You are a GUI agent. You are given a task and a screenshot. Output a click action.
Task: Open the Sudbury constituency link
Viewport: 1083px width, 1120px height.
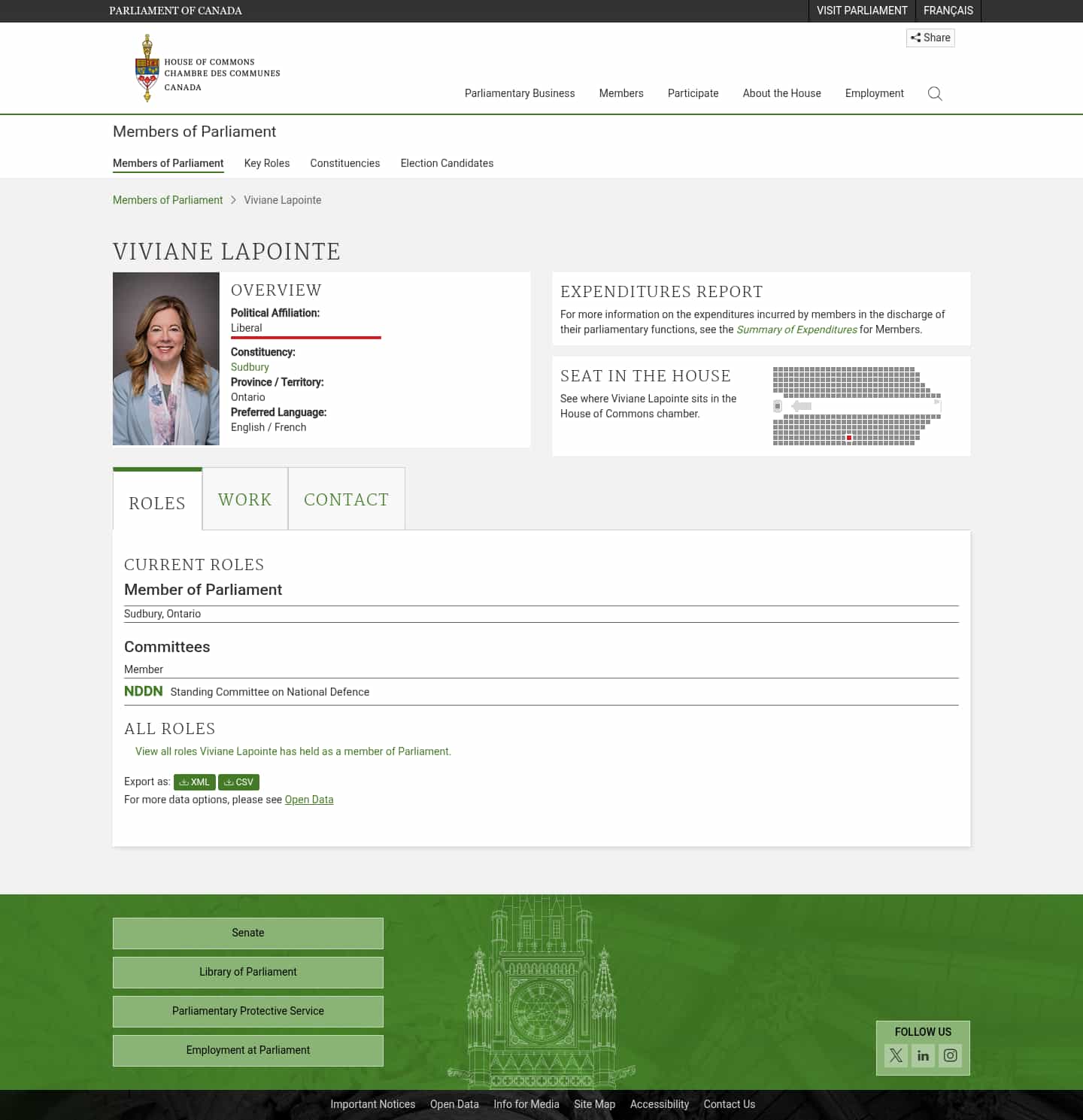[250, 367]
